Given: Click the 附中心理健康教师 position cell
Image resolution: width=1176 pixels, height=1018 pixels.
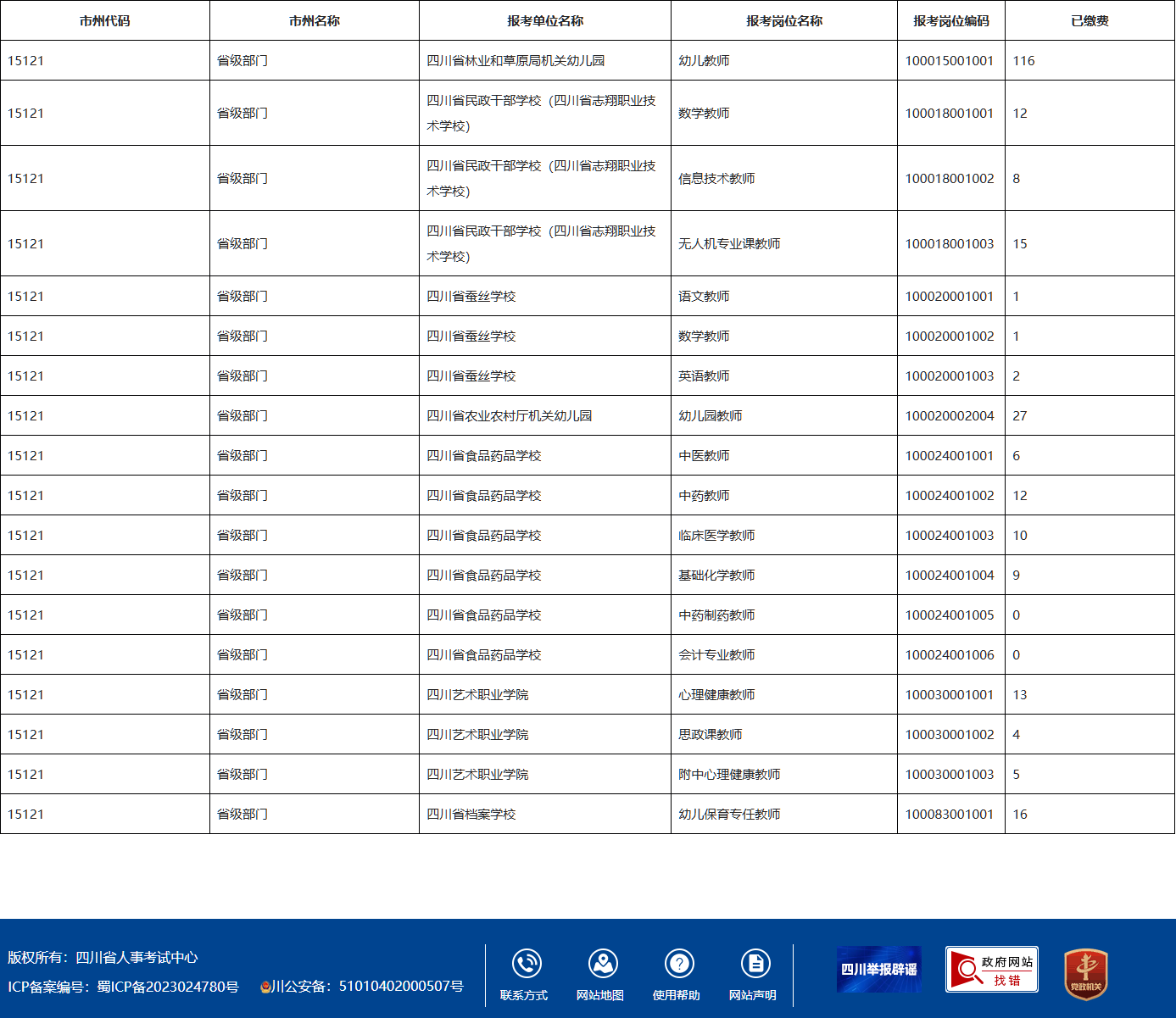Looking at the screenshot, I should tap(729, 775).
